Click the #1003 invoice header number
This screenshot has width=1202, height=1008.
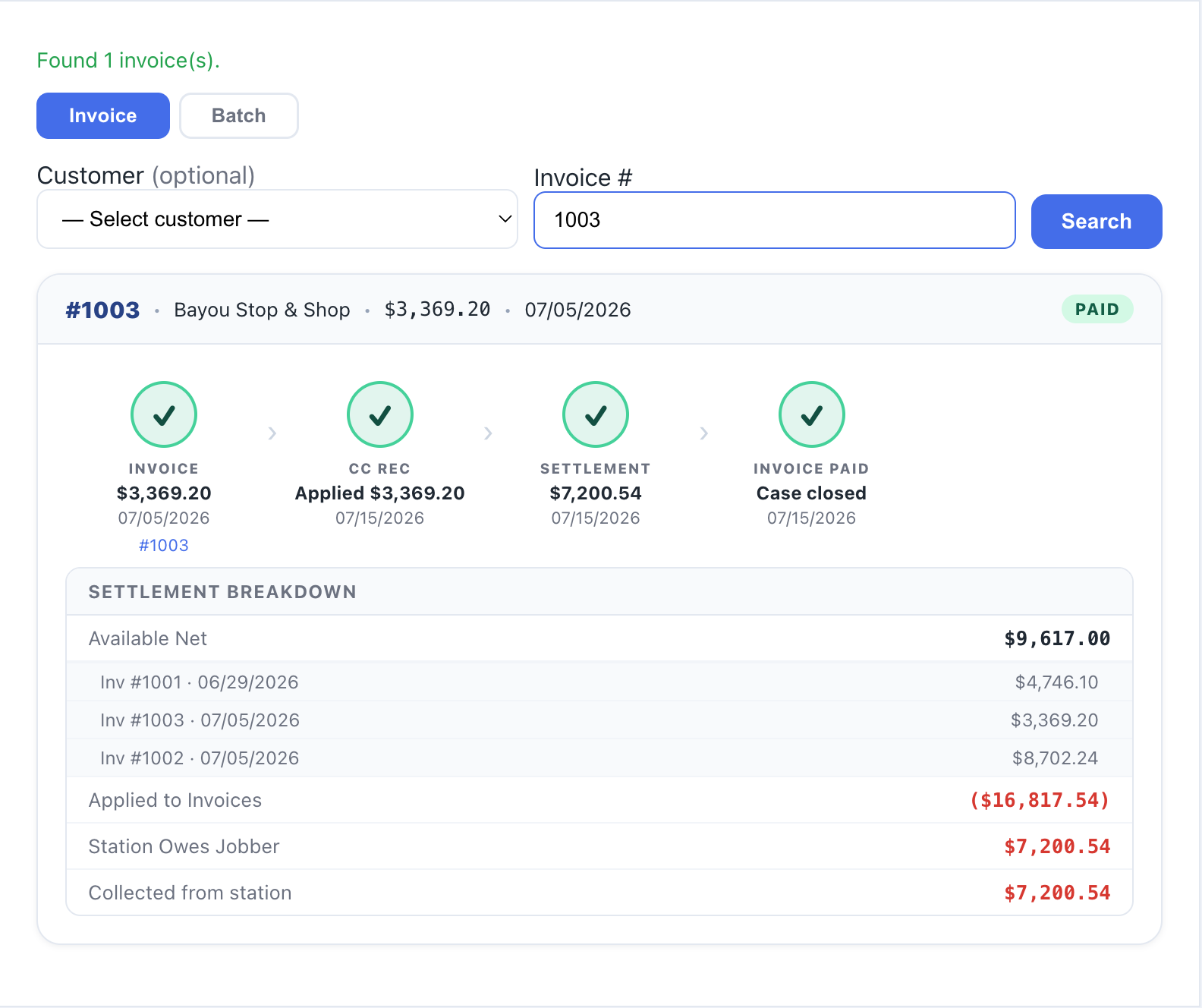(x=102, y=310)
